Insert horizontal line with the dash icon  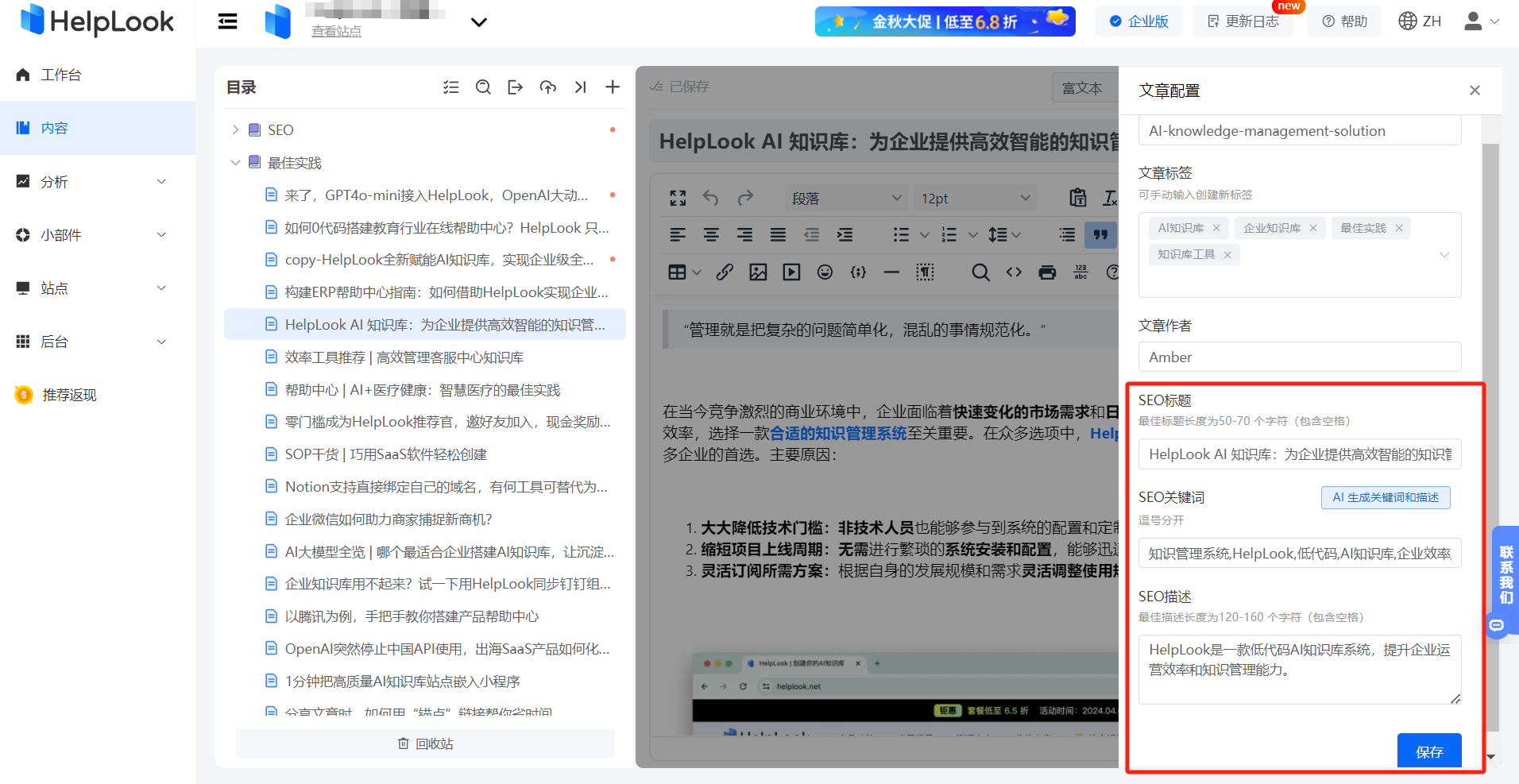891,272
